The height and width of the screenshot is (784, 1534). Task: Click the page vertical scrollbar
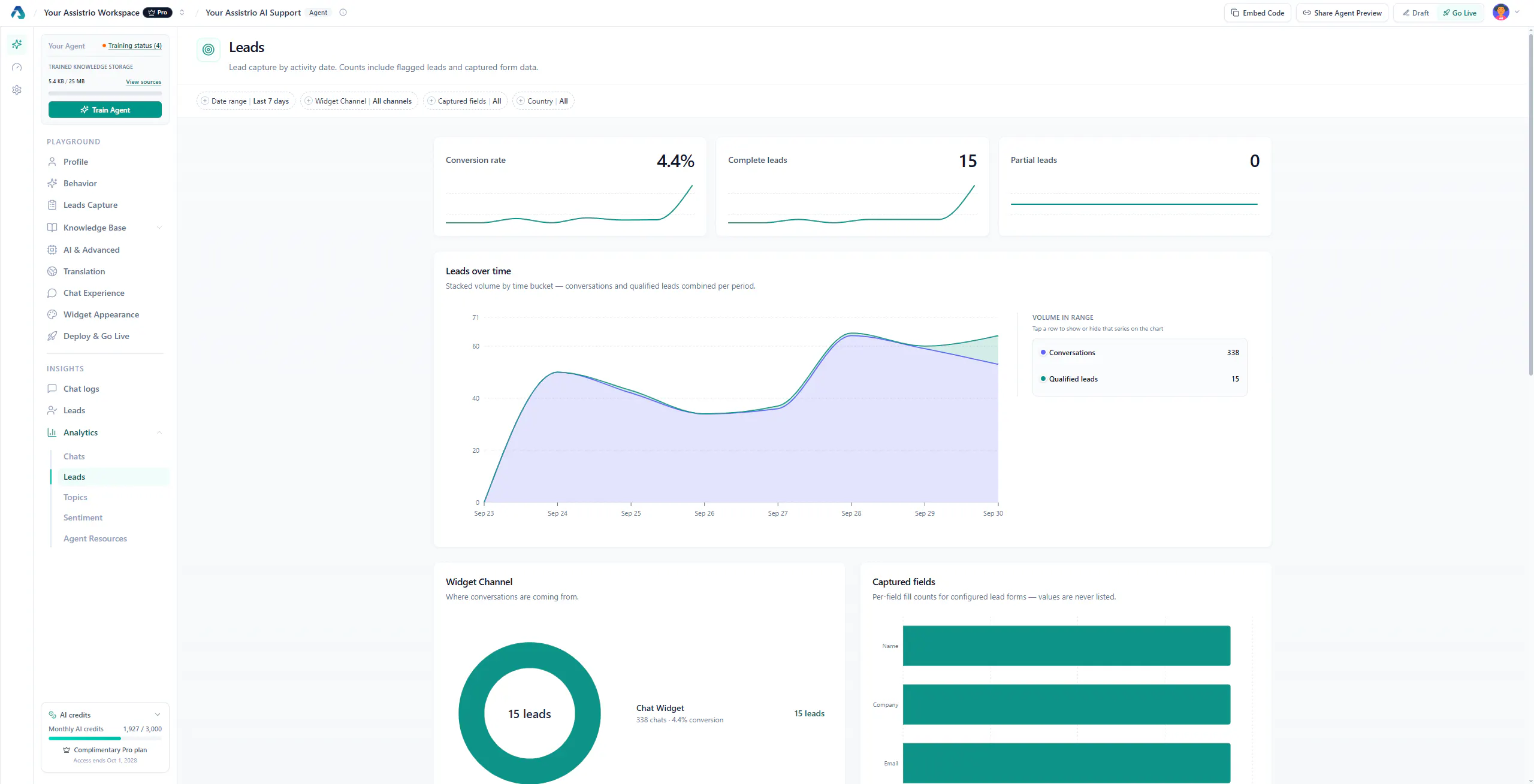click(1530, 204)
